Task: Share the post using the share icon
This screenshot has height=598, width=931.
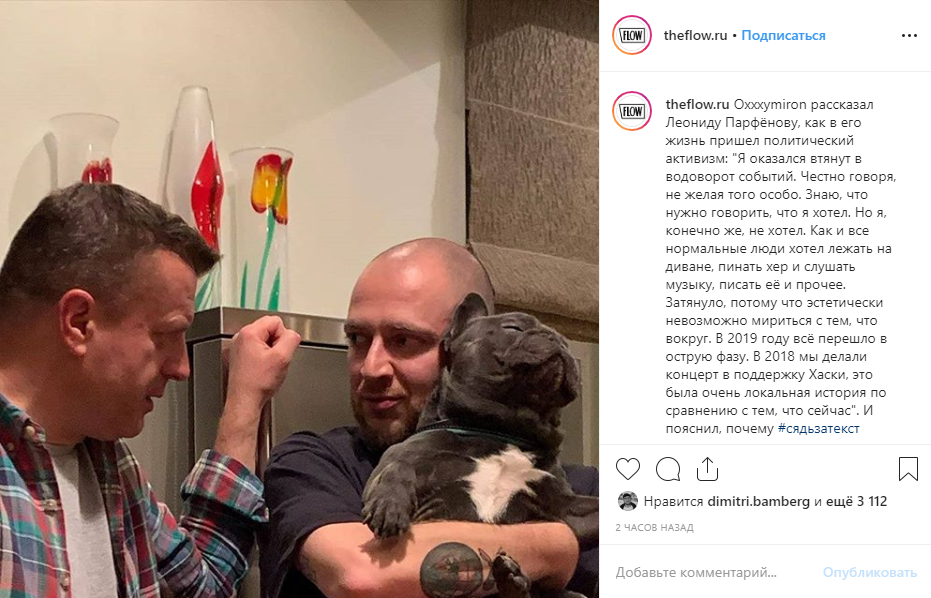Action: tap(707, 469)
